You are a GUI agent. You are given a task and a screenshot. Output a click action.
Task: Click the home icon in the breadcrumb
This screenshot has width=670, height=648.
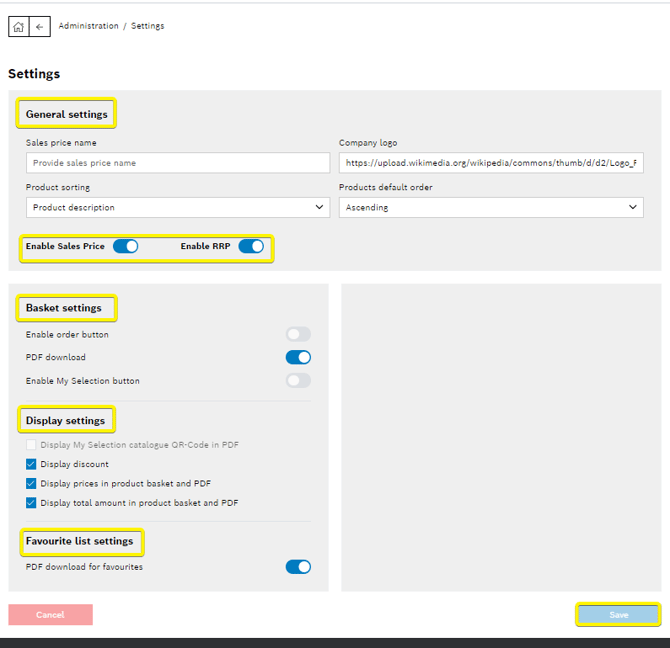tap(18, 27)
